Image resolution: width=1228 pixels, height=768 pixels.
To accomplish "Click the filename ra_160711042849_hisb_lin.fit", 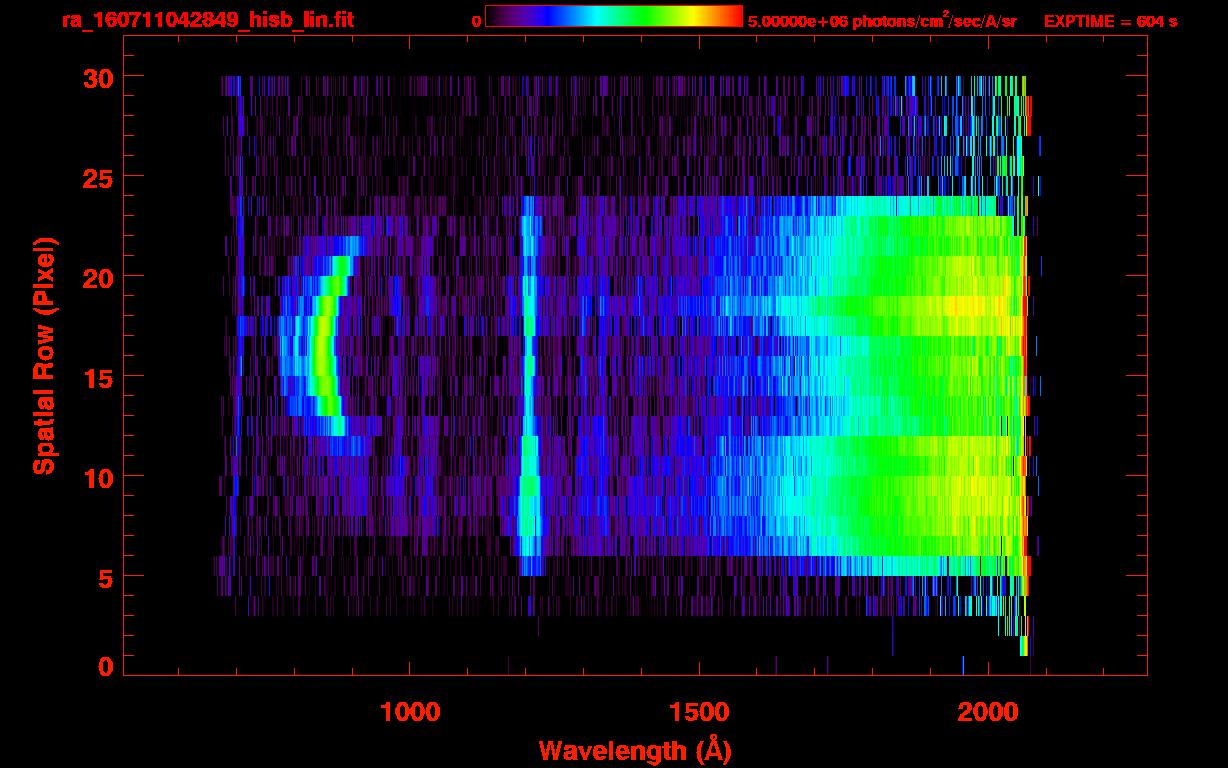I will click(x=207, y=20).
